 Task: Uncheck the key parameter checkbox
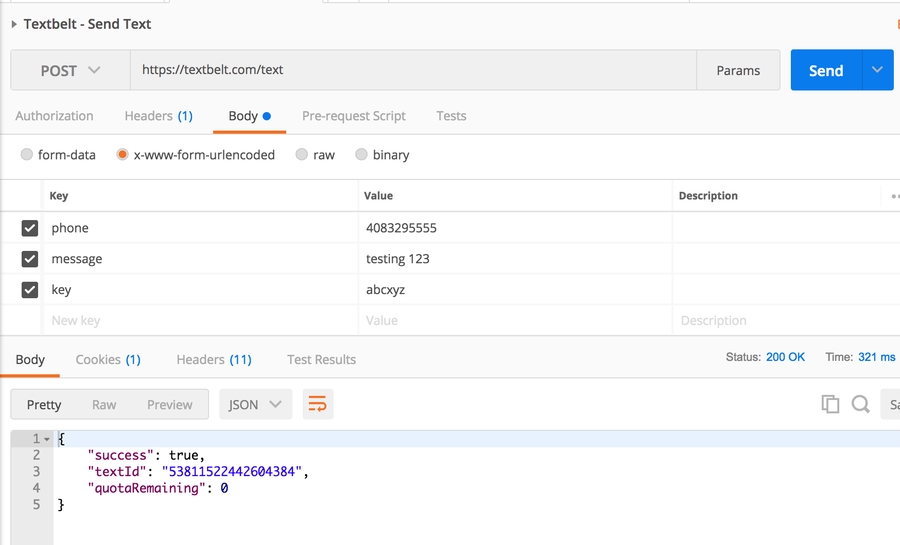click(x=30, y=290)
